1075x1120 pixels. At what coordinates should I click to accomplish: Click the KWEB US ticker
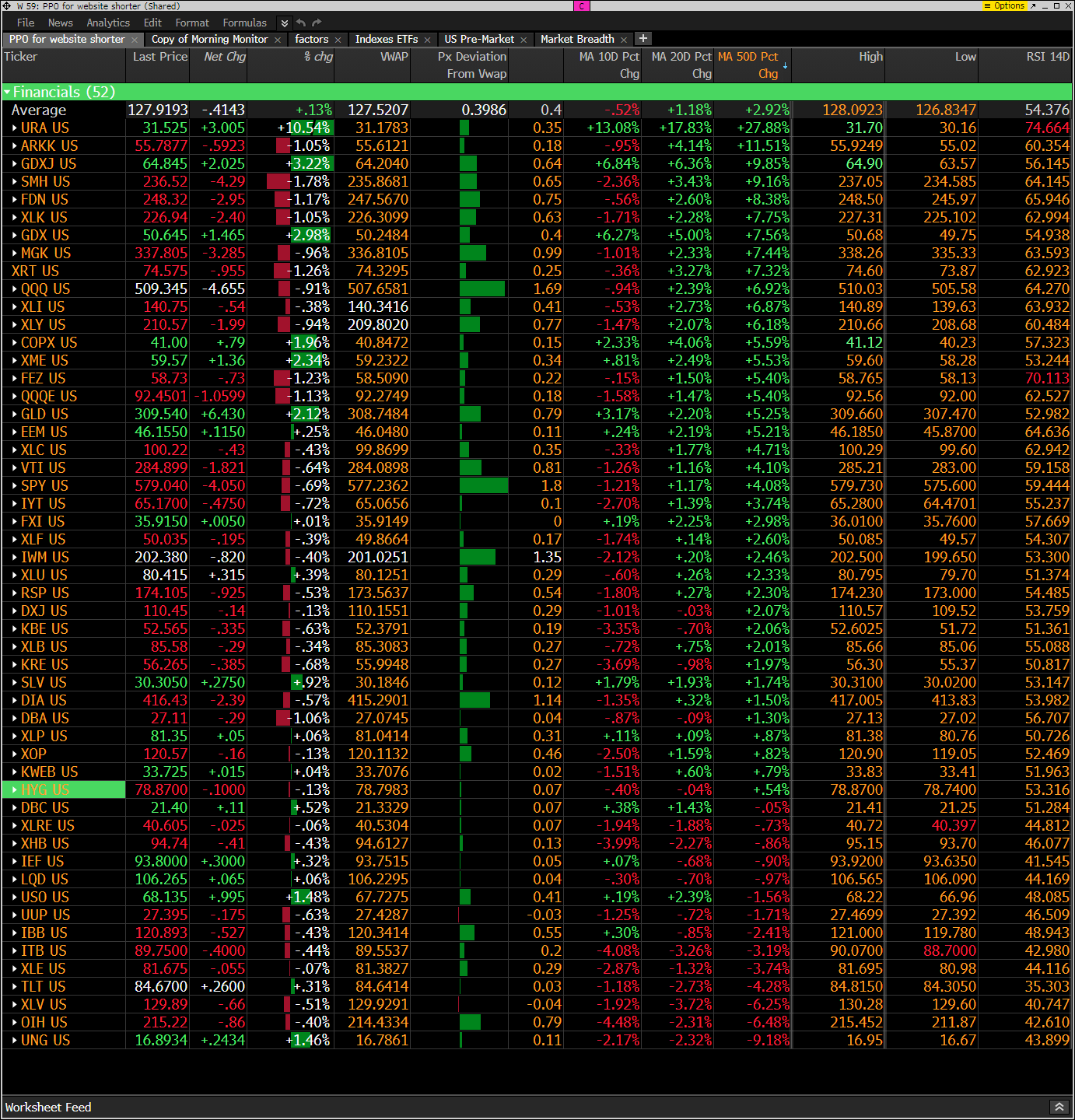pos(49,772)
